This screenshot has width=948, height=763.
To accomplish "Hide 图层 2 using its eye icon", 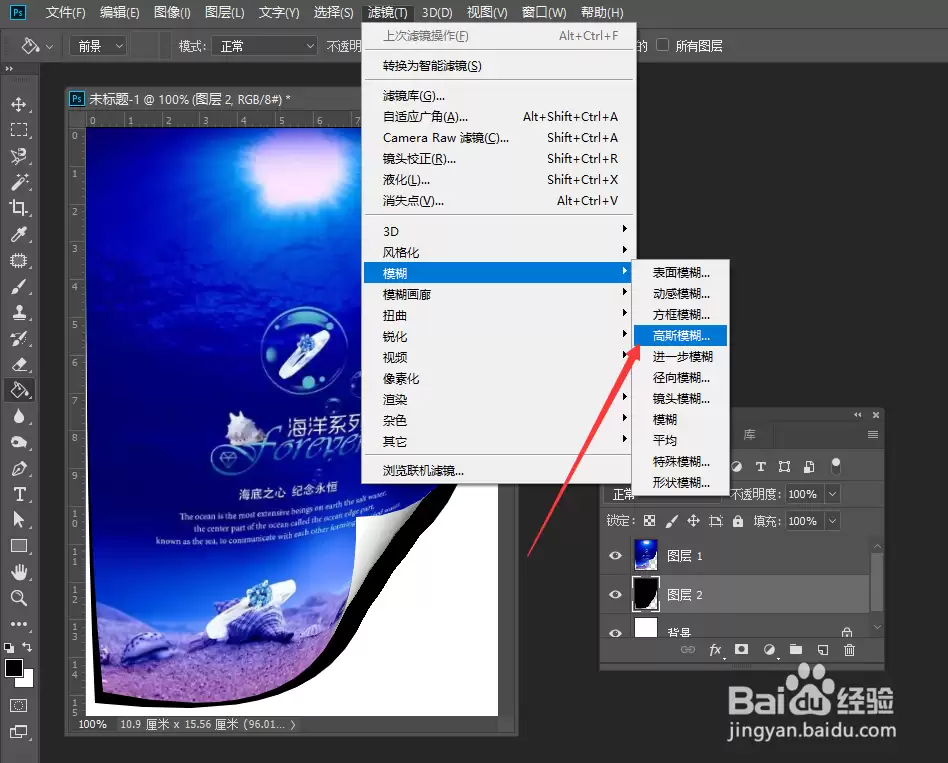I will (615, 594).
